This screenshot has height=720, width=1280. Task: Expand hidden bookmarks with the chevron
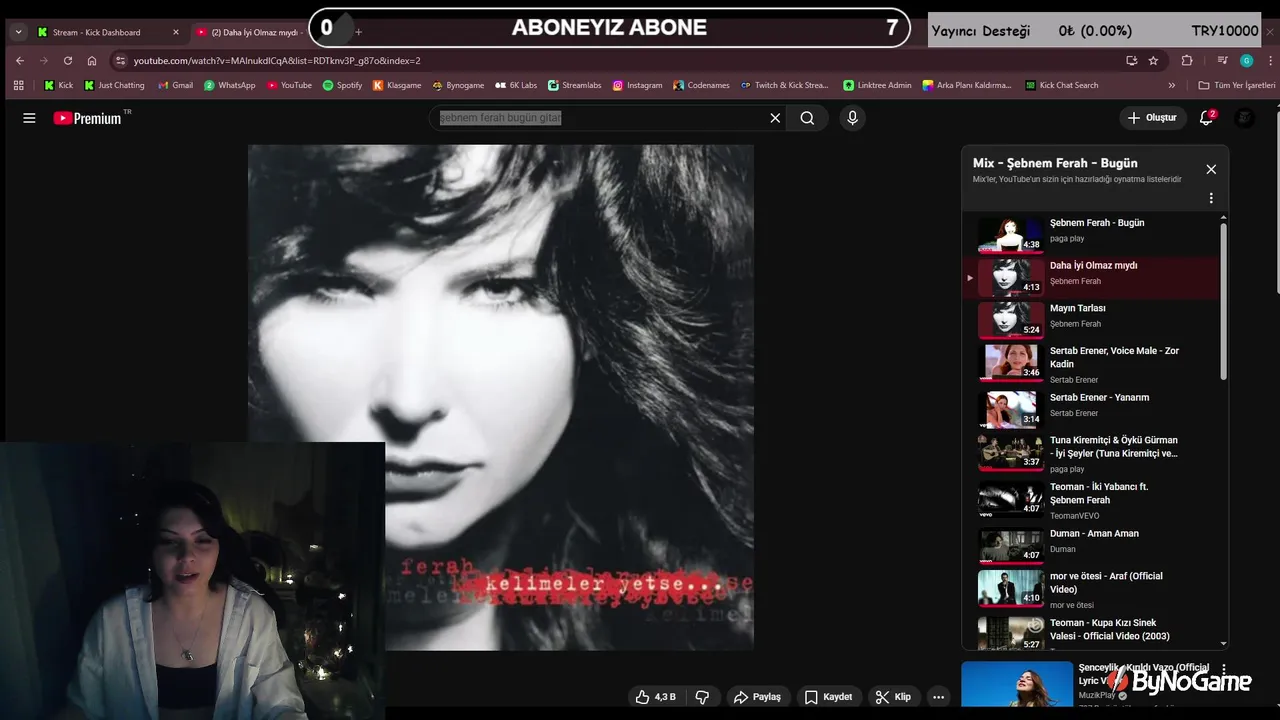click(1172, 85)
